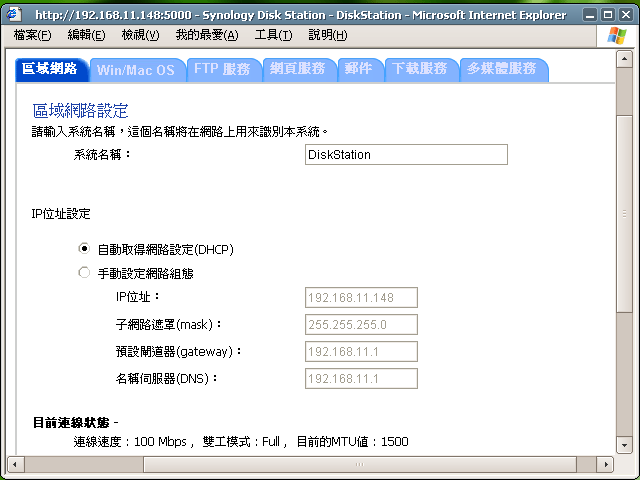Select 手動設定網路組態 radio button
Screen dimensions: 640x480
(x=84, y=273)
